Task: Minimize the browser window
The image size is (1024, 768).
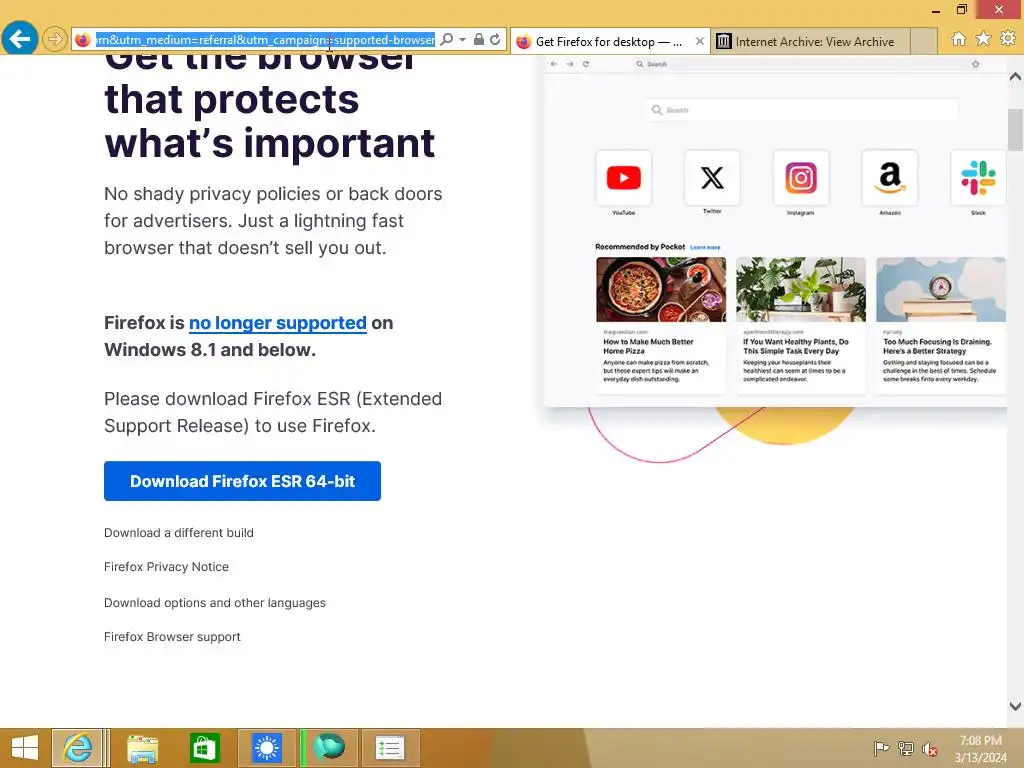Action: (x=936, y=10)
